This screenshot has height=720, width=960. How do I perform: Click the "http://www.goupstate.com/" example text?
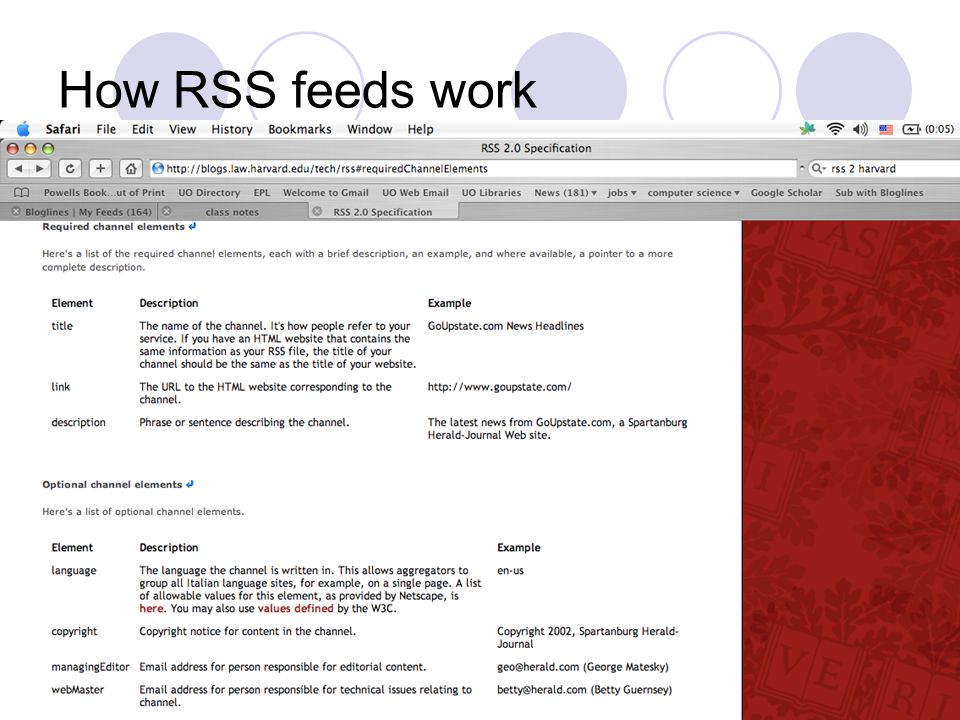click(x=500, y=387)
